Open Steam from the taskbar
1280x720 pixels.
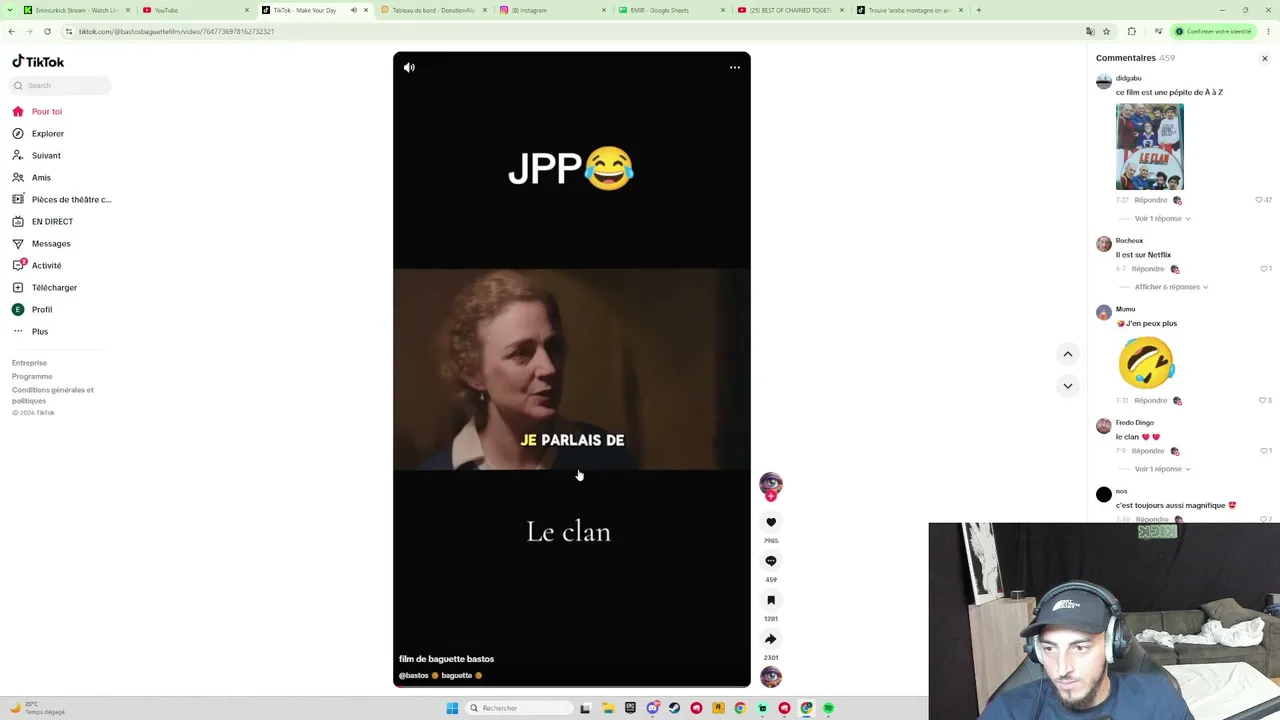click(x=674, y=708)
